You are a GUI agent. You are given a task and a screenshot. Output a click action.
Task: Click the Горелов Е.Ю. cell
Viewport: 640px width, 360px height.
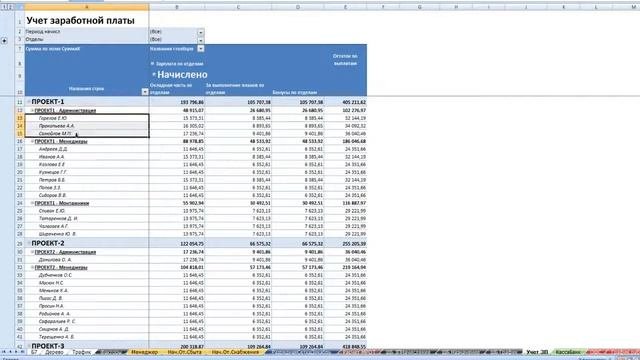(87, 118)
